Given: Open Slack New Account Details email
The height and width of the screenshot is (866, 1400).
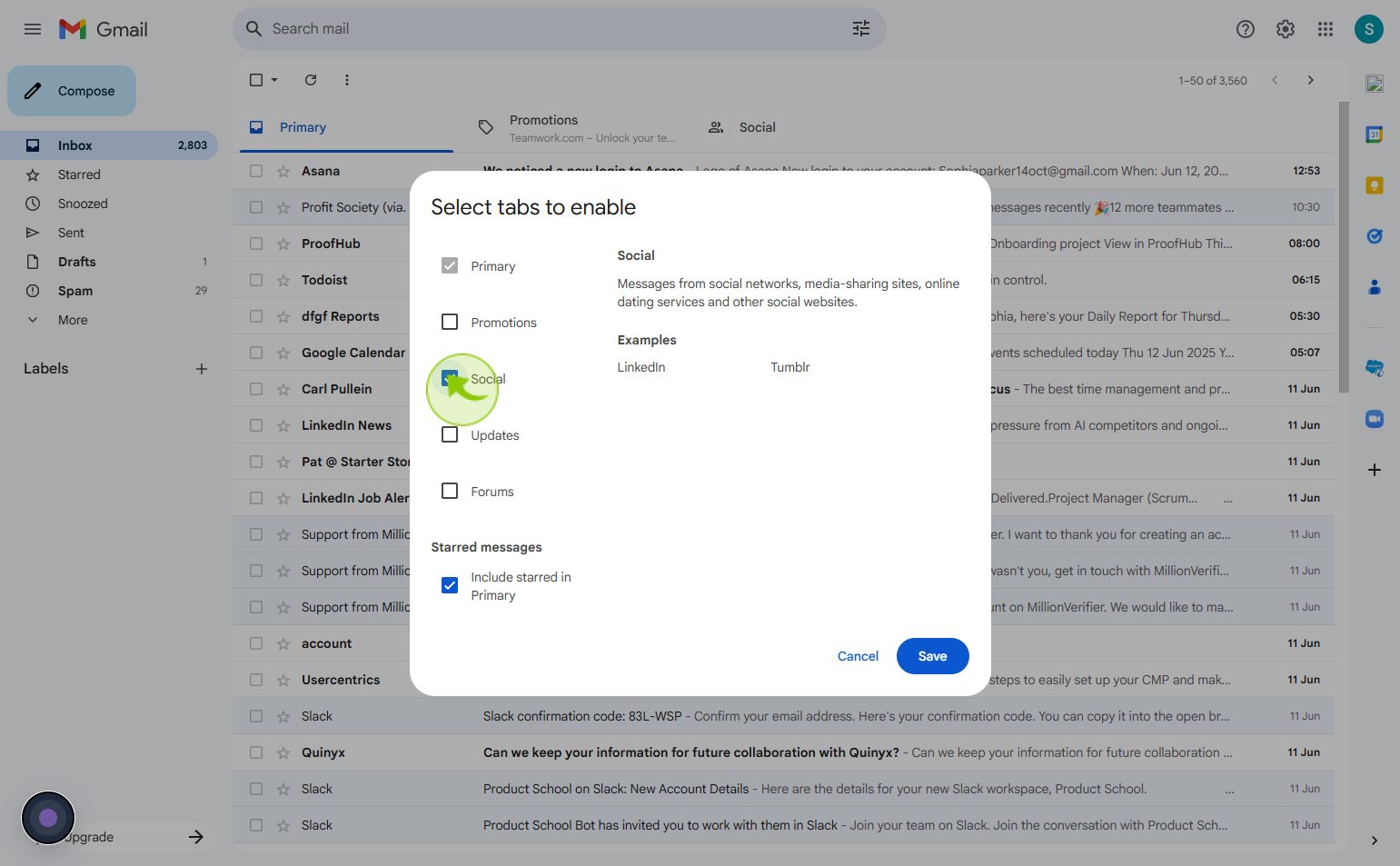Looking at the screenshot, I should coord(783,789).
